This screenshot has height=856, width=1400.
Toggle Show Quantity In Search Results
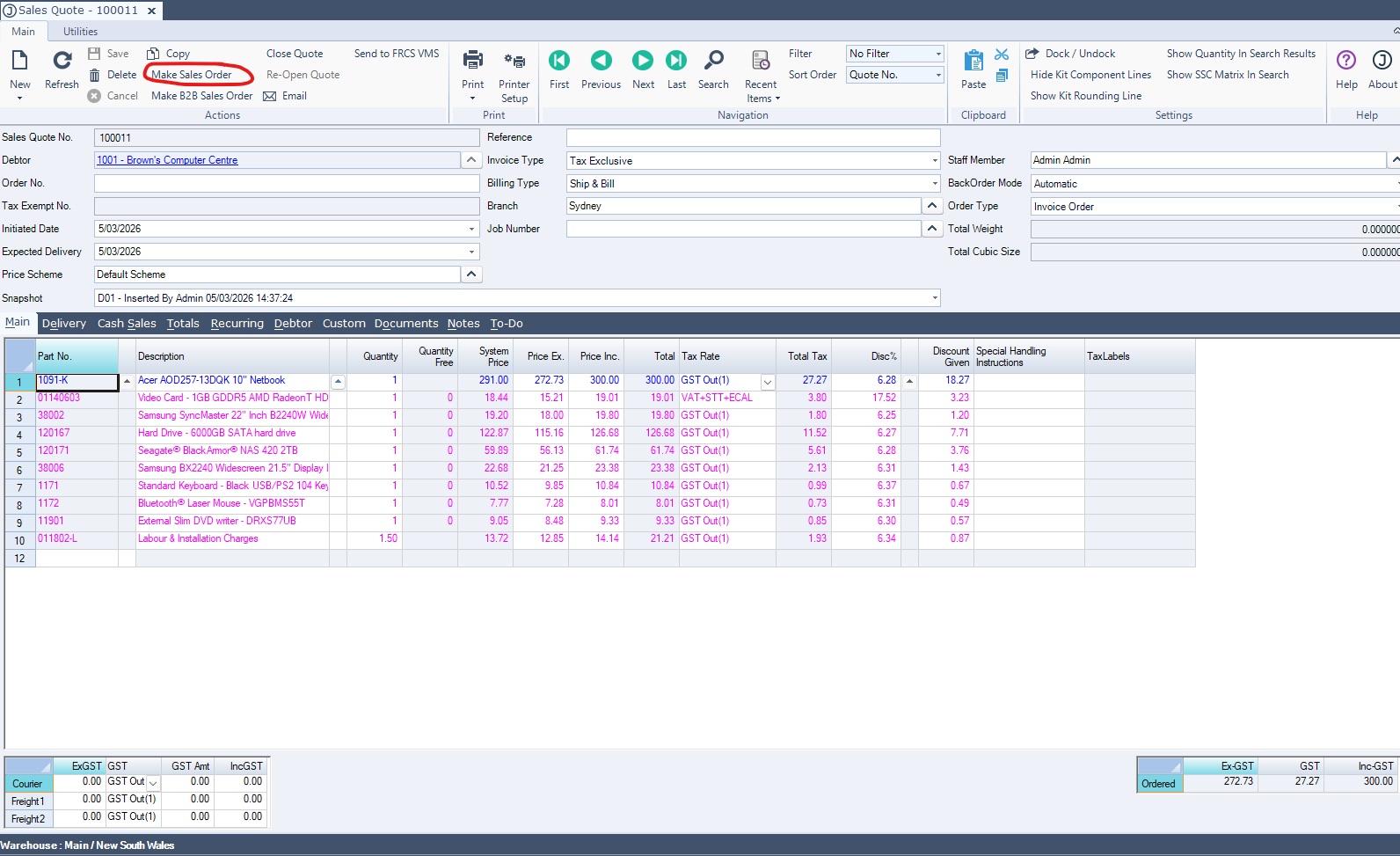(1241, 54)
